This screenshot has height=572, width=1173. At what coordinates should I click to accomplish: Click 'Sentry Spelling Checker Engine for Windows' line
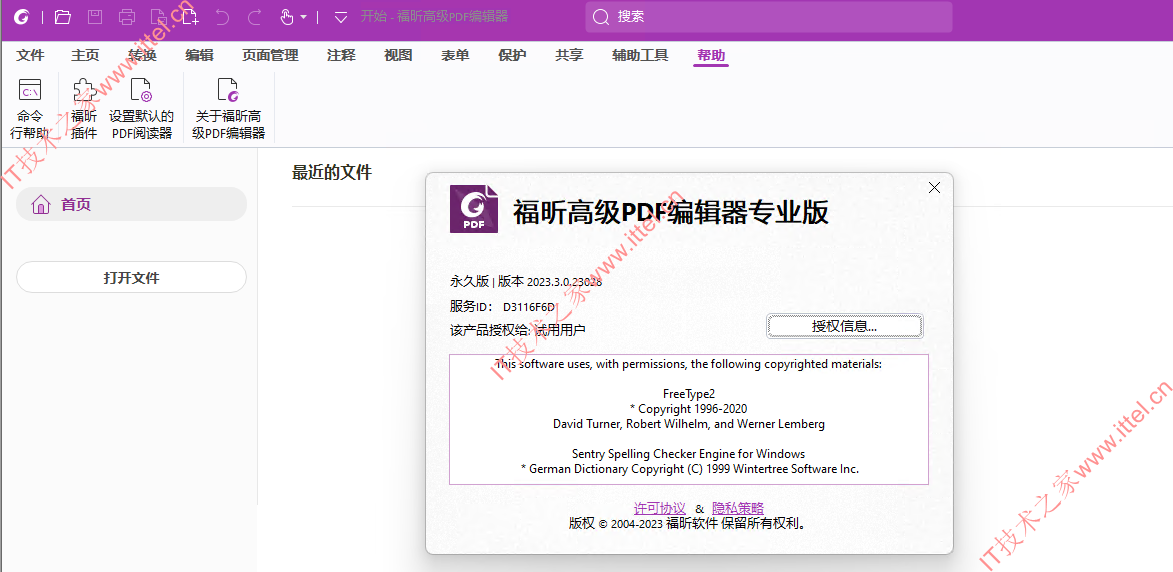pyautogui.click(x=688, y=454)
